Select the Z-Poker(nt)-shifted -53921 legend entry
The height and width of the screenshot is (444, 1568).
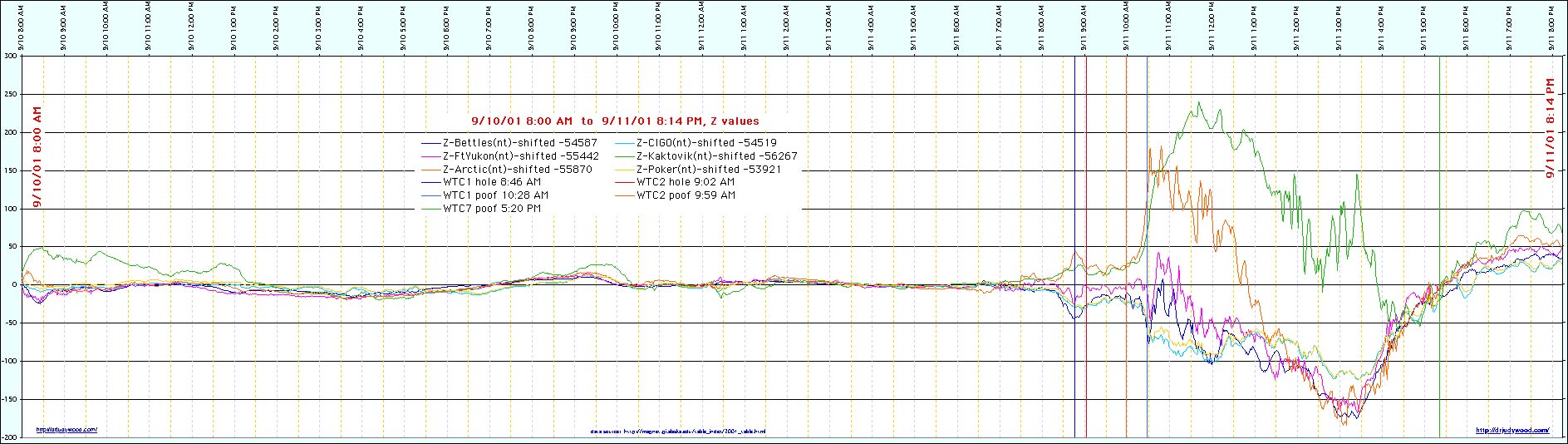coord(709,170)
